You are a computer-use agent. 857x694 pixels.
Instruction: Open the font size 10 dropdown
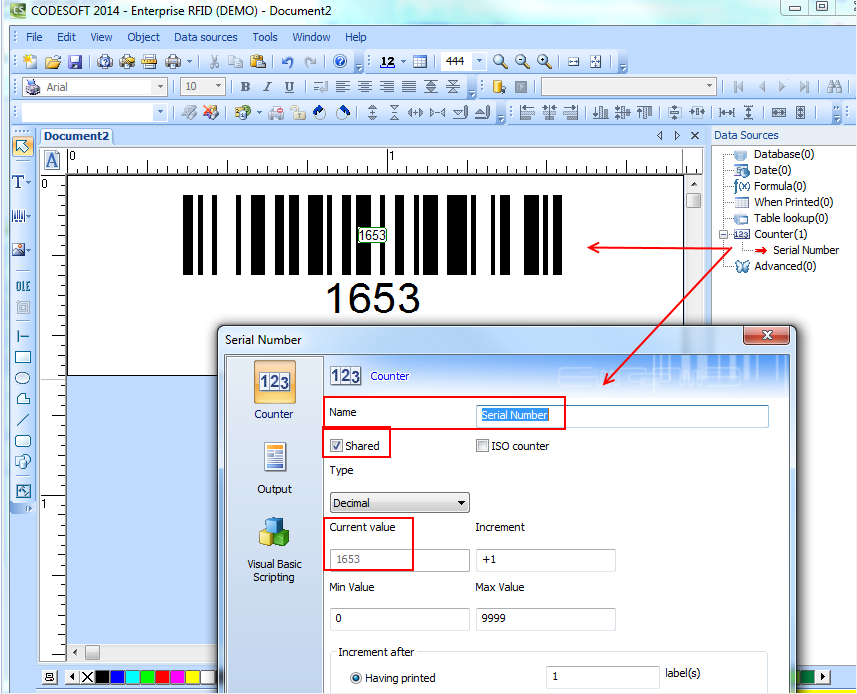click(218, 86)
